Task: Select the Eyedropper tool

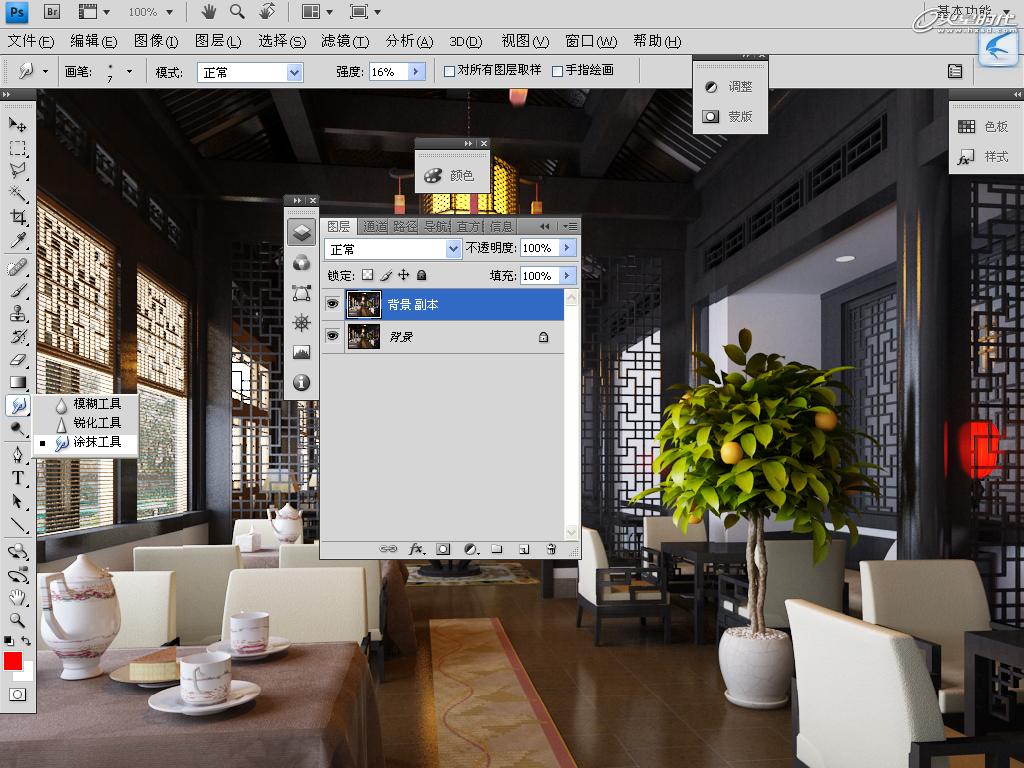Action: [x=18, y=240]
